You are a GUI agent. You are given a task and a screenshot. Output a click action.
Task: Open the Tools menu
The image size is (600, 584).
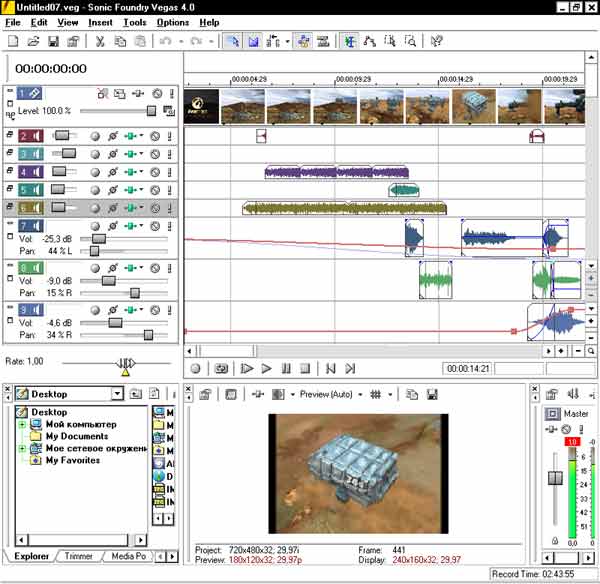click(135, 23)
